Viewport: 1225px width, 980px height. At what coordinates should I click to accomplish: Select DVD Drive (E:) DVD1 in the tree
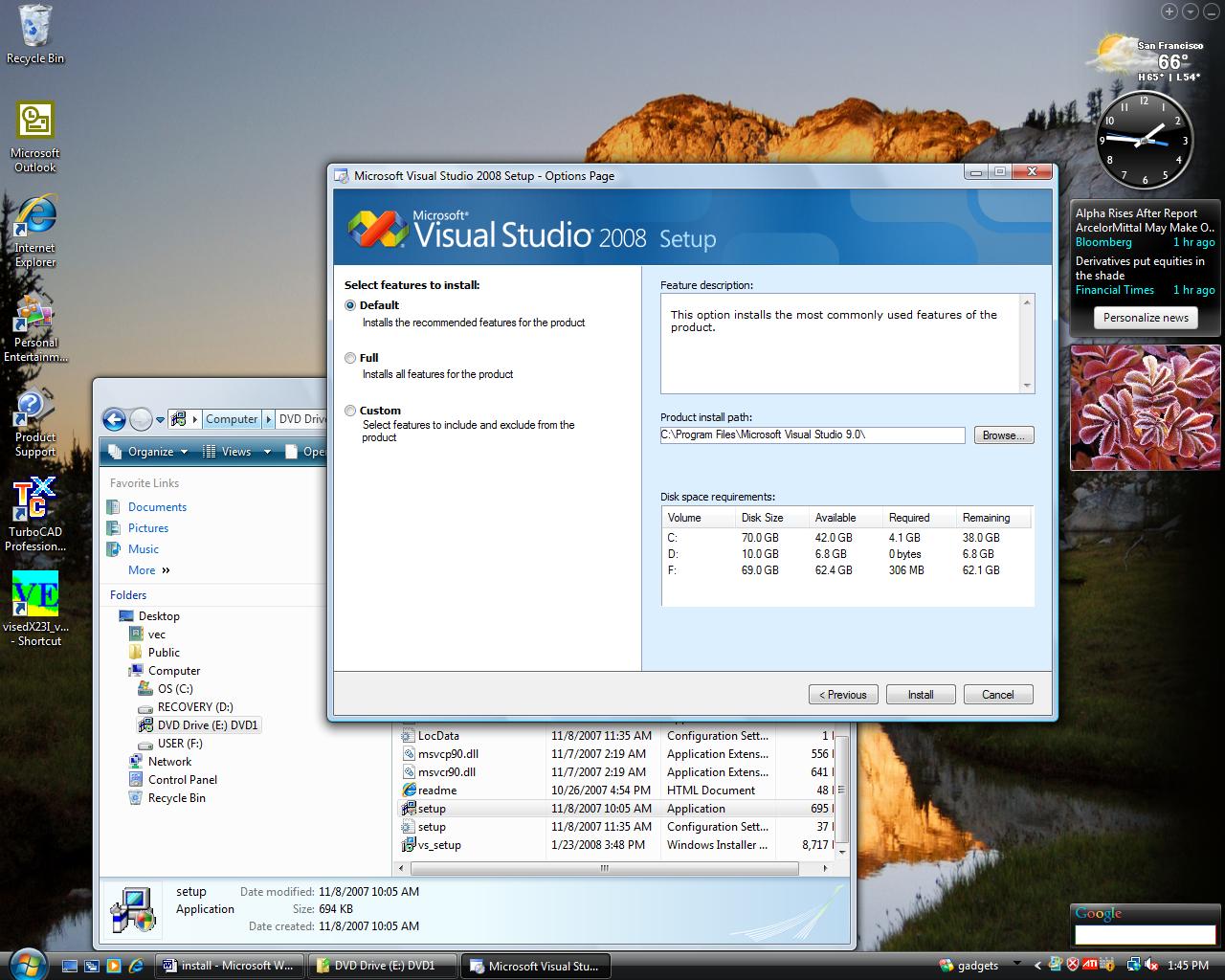[208, 725]
